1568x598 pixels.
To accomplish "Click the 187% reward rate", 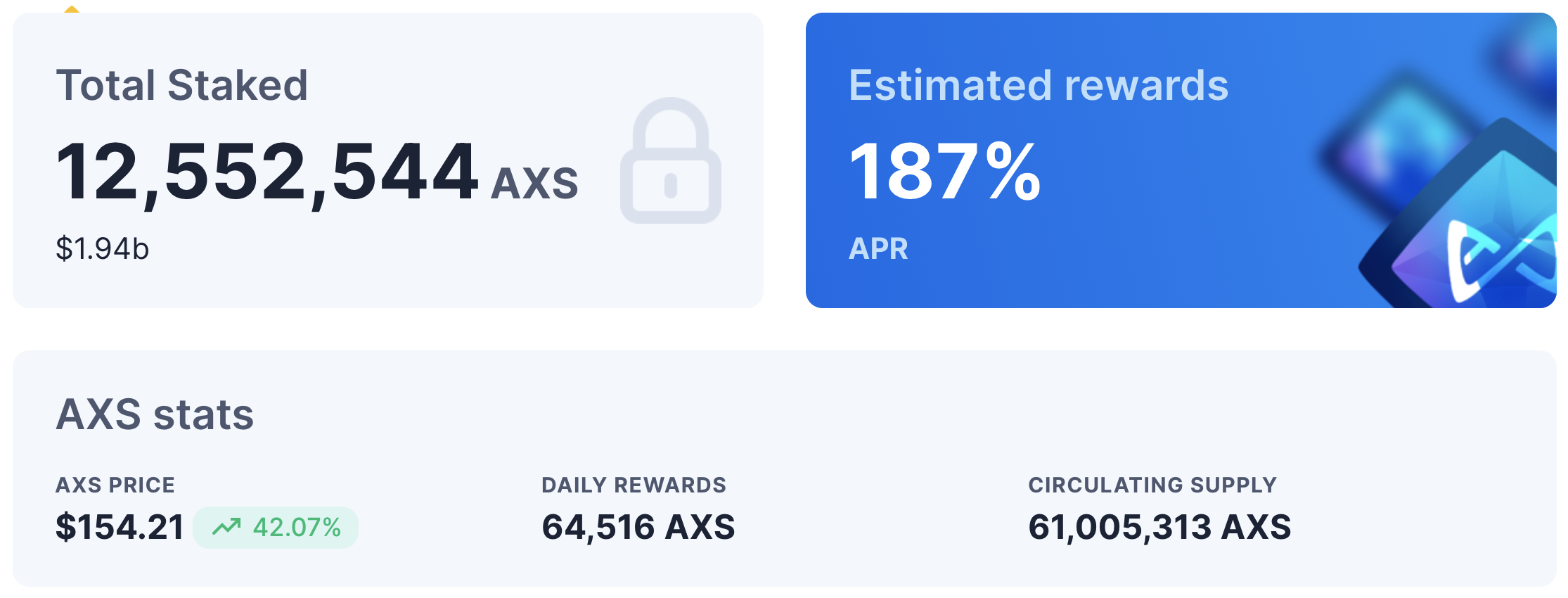I will (945, 171).
